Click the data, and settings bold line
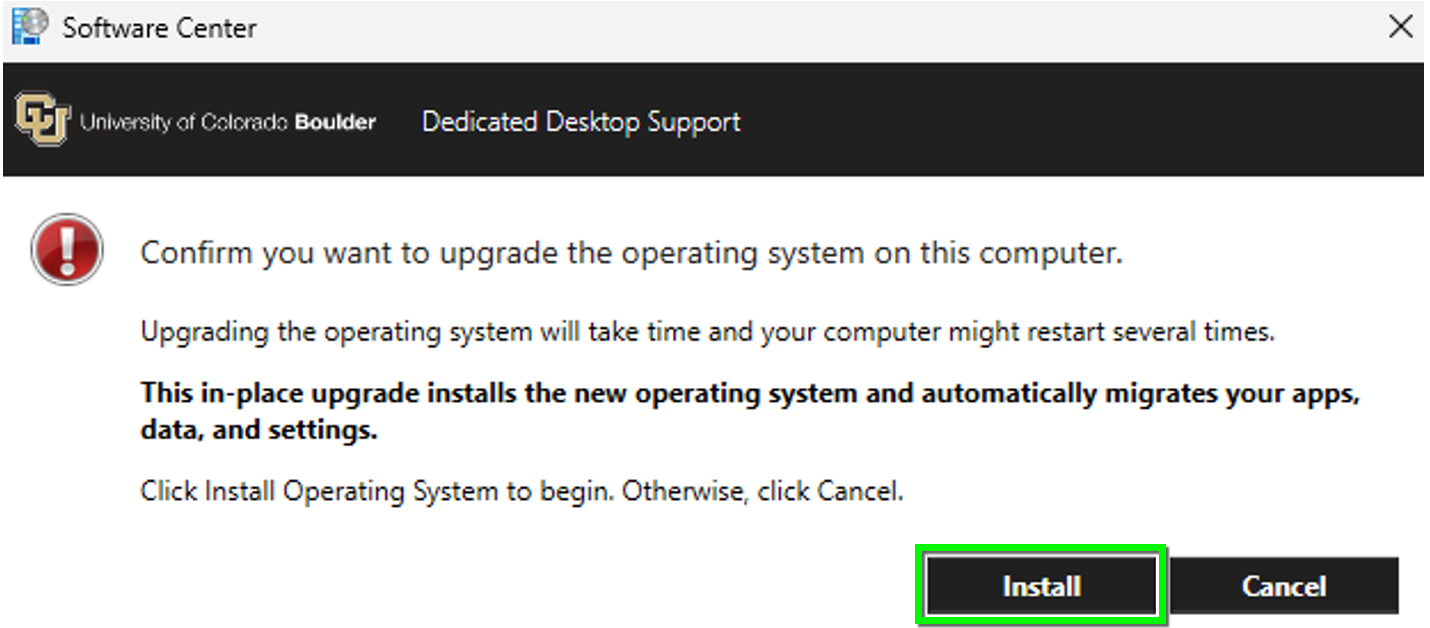1430x628 pixels. coord(259,432)
